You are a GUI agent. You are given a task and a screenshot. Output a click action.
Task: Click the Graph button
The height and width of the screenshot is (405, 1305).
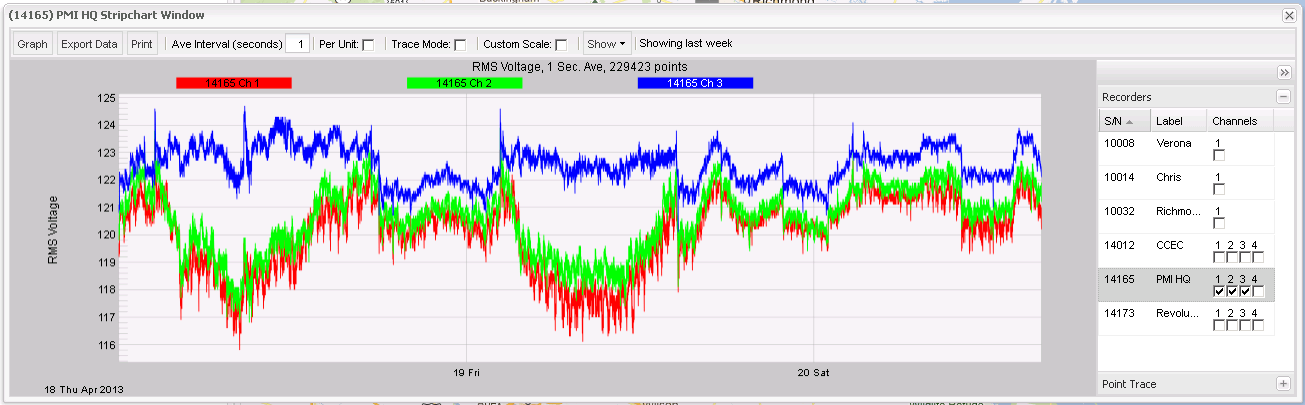pyautogui.click(x=32, y=44)
